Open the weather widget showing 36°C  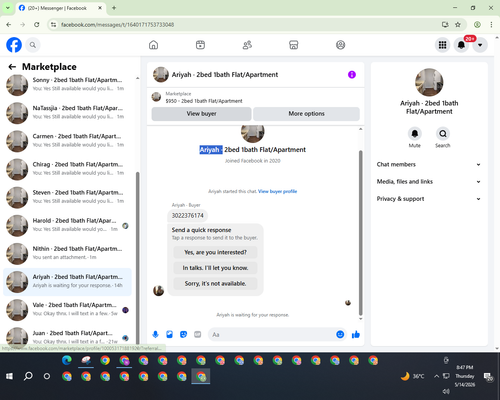(413, 376)
